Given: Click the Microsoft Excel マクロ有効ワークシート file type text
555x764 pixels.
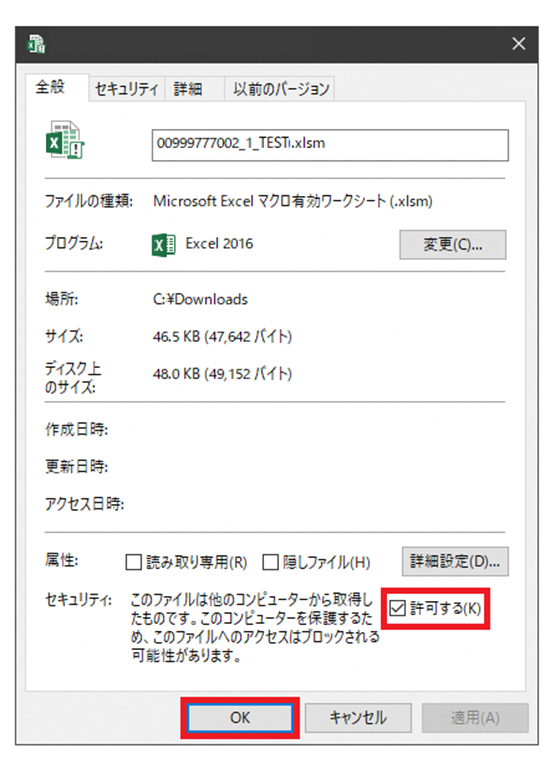Looking at the screenshot, I should click(x=293, y=201).
